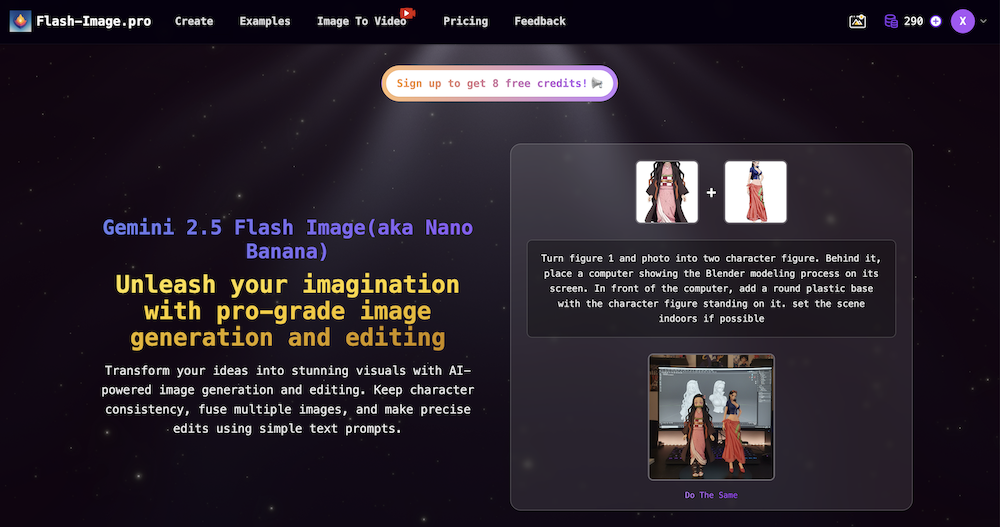
Task: Click the 290 credits count
Action: point(913,21)
